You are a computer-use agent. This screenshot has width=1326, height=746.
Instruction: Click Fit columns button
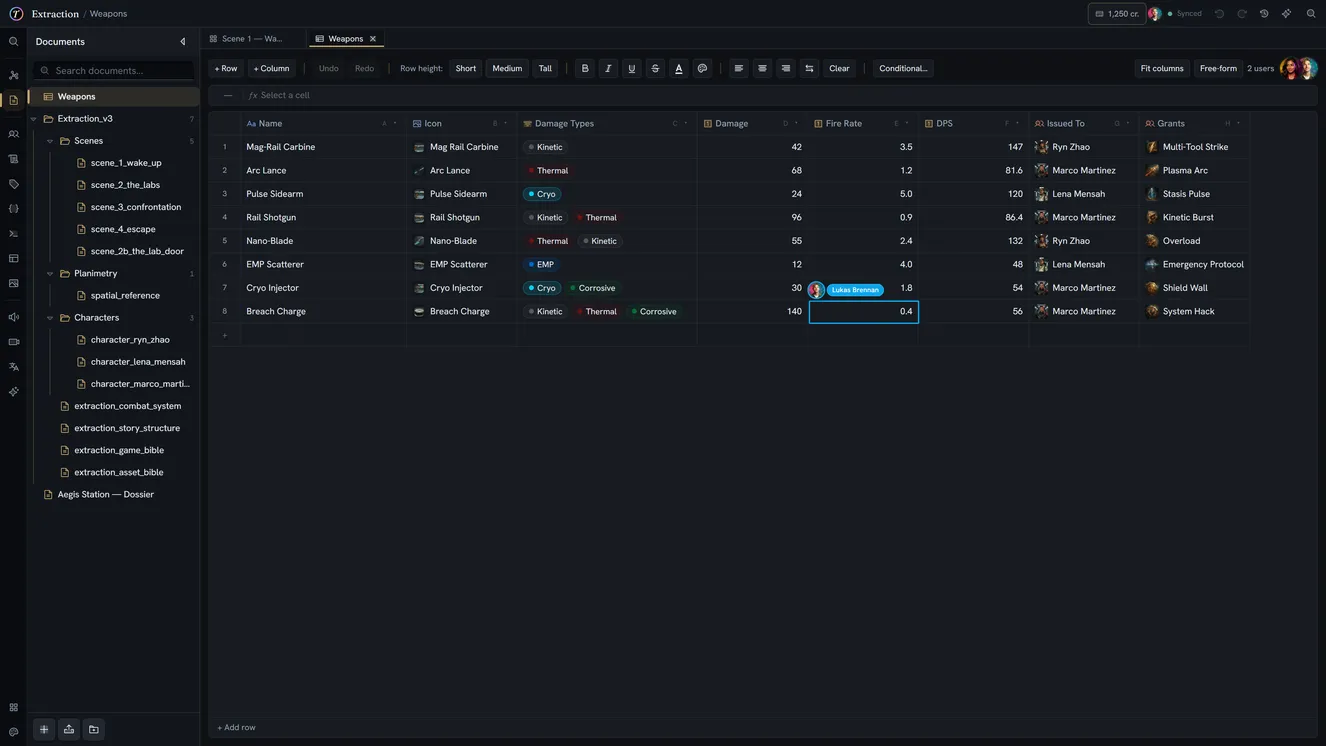click(1162, 69)
